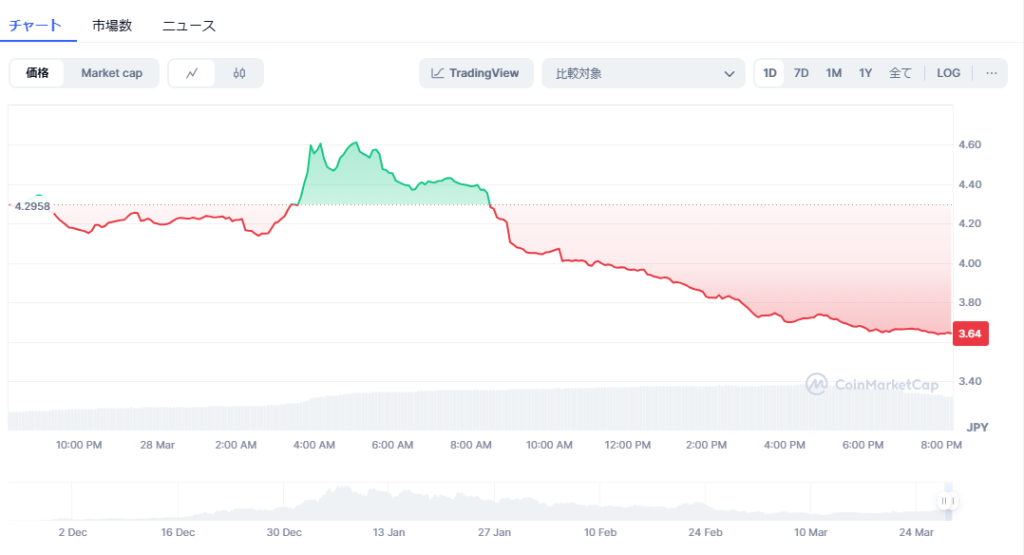The width and height of the screenshot is (1024, 555).
Task: Open the TradingView chart view
Action: (x=476, y=73)
